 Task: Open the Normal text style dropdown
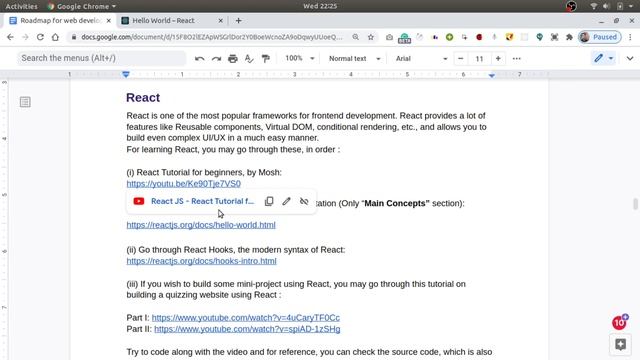tap(354, 58)
